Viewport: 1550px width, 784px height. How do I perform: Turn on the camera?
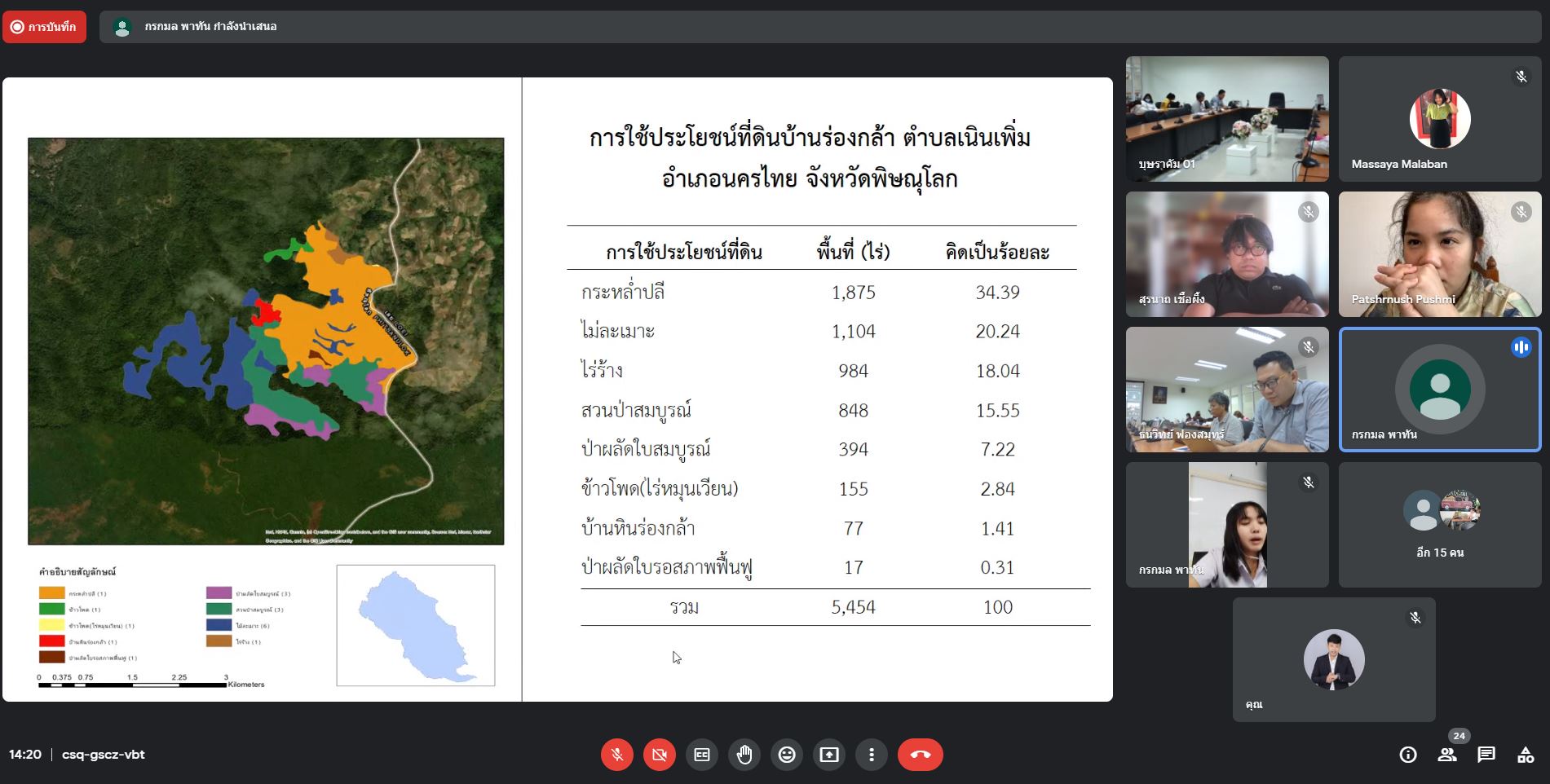pyautogui.click(x=660, y=755)
